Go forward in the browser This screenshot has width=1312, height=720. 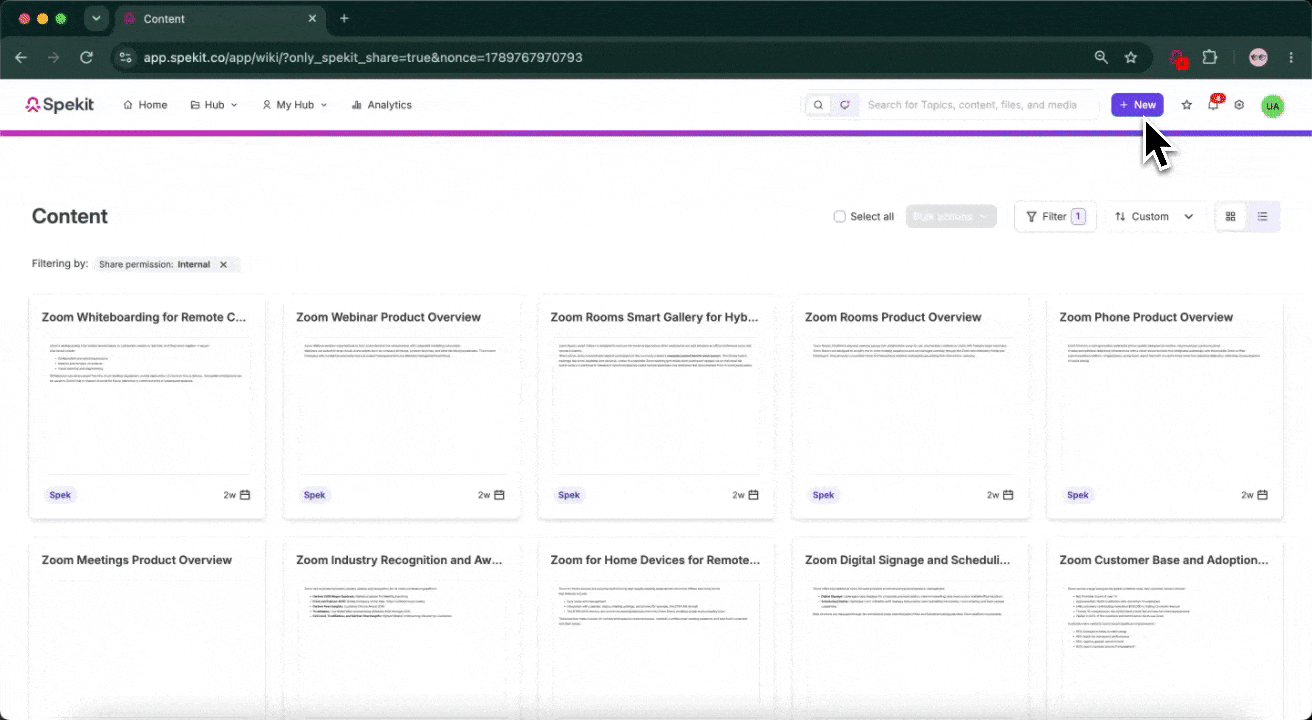(x=53, y=57)
